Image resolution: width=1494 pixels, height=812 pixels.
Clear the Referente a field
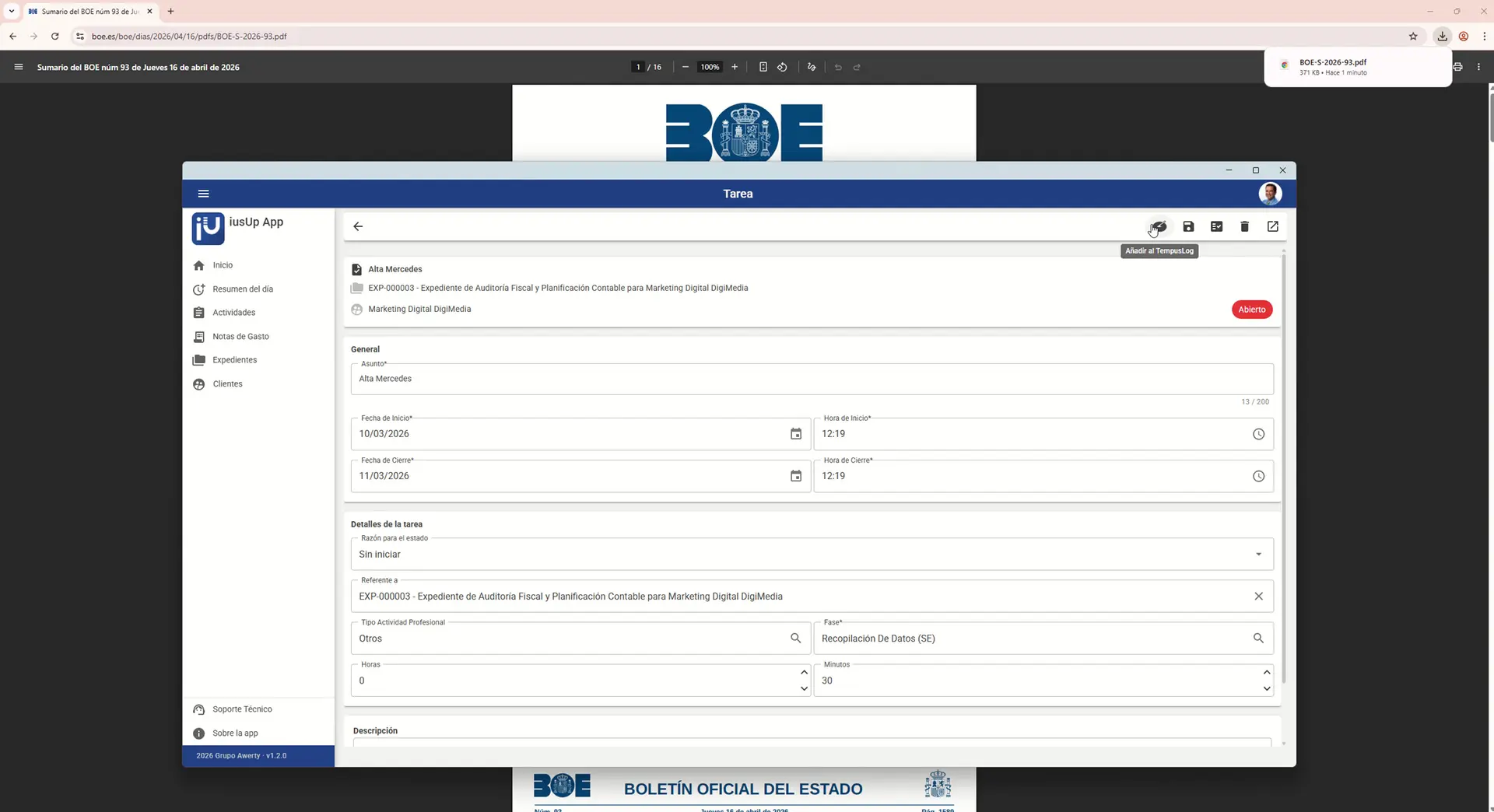pos(1258,597)
